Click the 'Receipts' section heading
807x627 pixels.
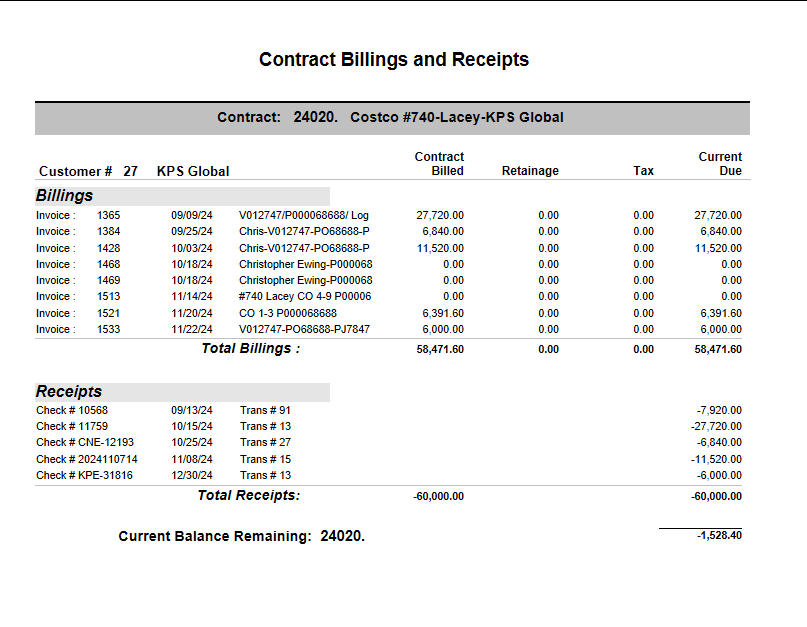point(68,392)
